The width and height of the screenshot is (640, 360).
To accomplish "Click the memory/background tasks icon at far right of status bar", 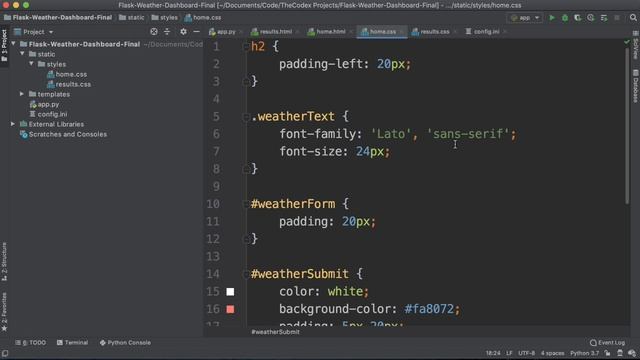I will (x=632, y=353).
